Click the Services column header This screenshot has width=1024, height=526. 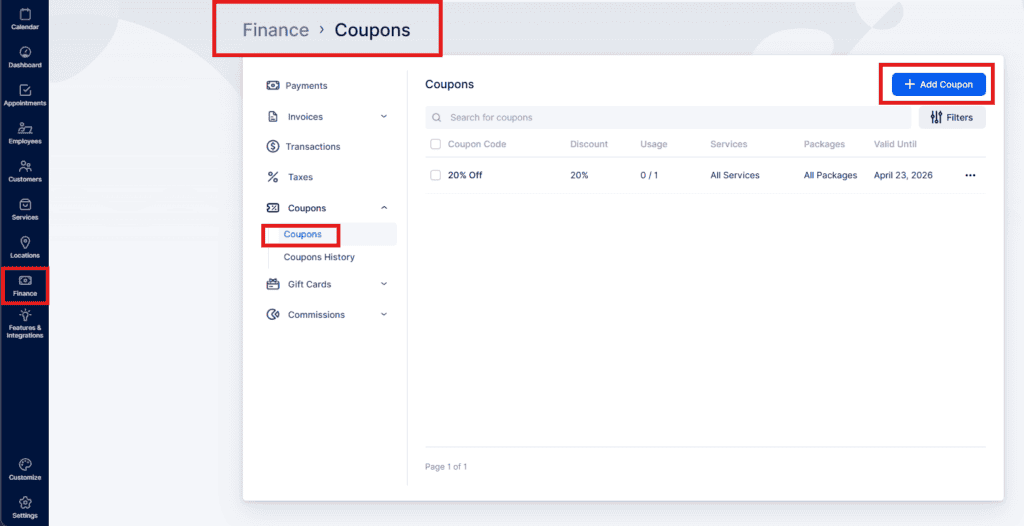pyautogui.click(x=729, y=144)
